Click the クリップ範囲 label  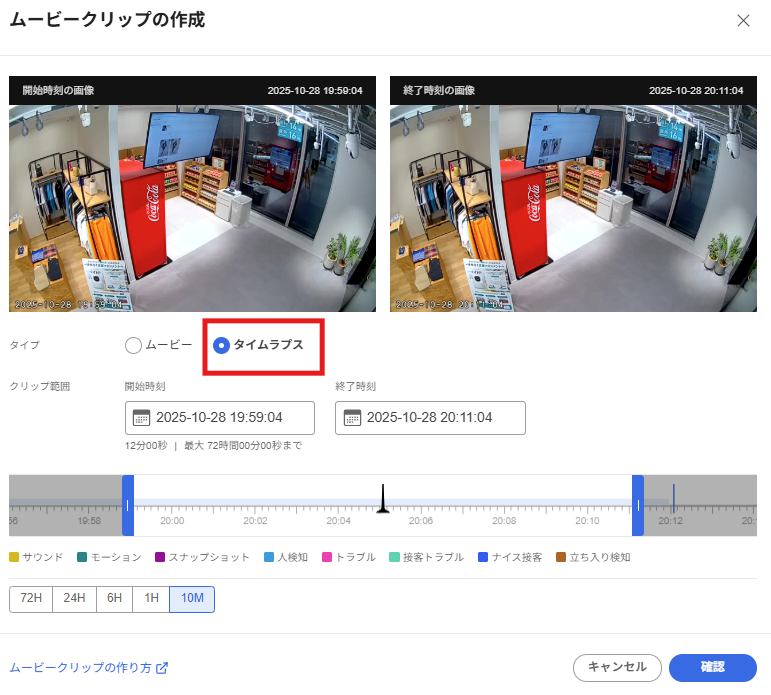(40, 386)
